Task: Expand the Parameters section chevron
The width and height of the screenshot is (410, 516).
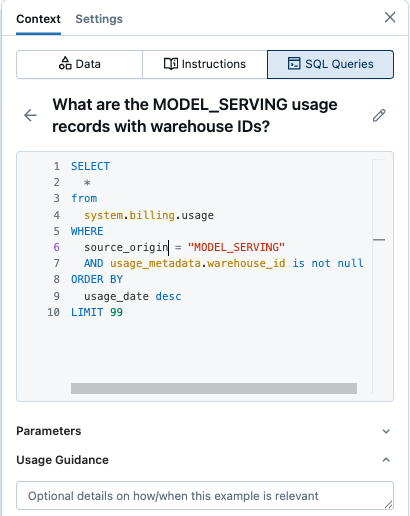Action: pyautogui.click(x=386, y=431)
